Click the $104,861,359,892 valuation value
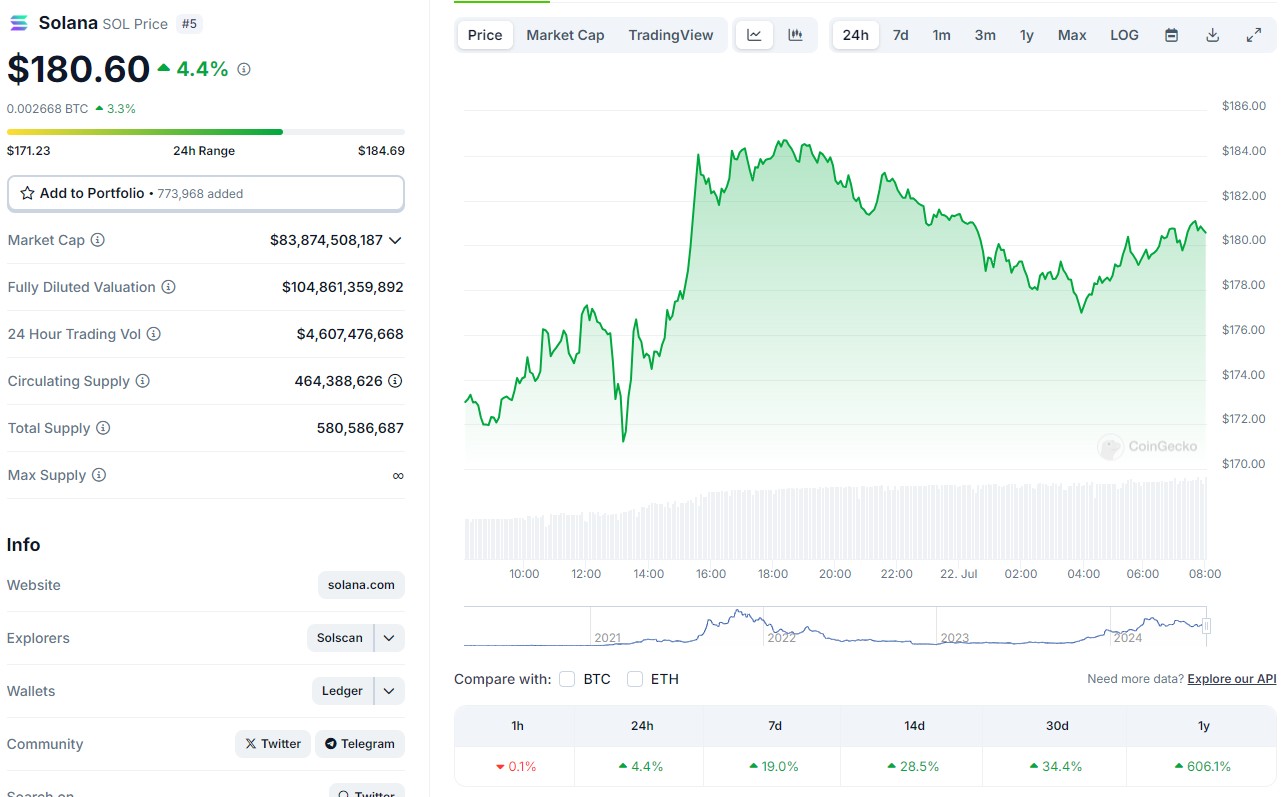 [343, 287]
